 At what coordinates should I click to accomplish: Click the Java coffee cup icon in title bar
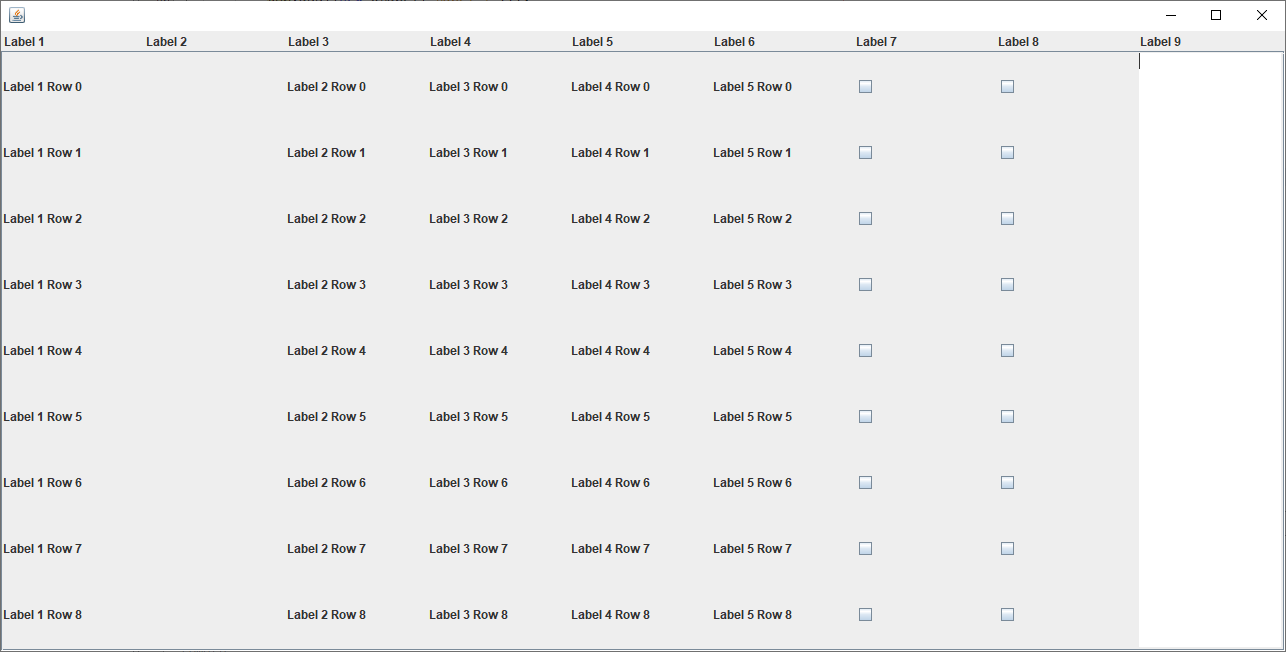click(17, 15)
